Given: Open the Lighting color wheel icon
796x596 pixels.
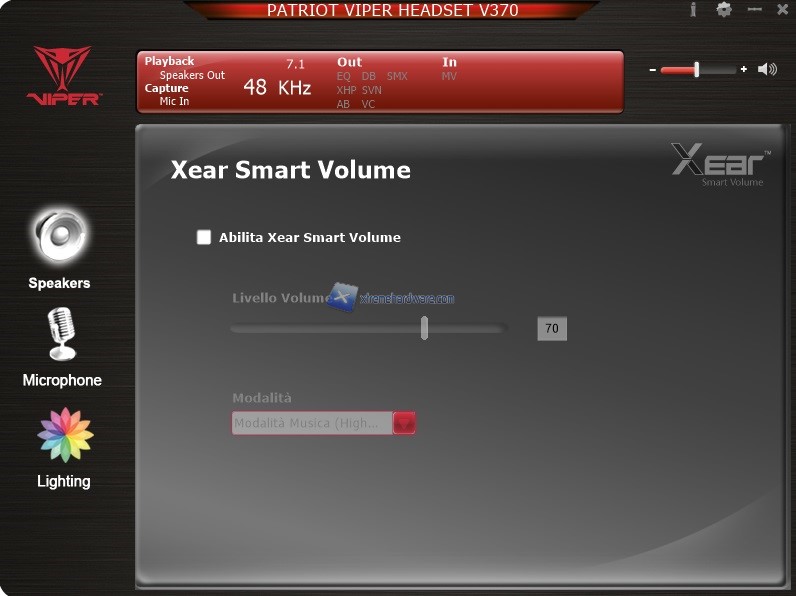Looking at the screenshot, I should (x=65, y=435).
